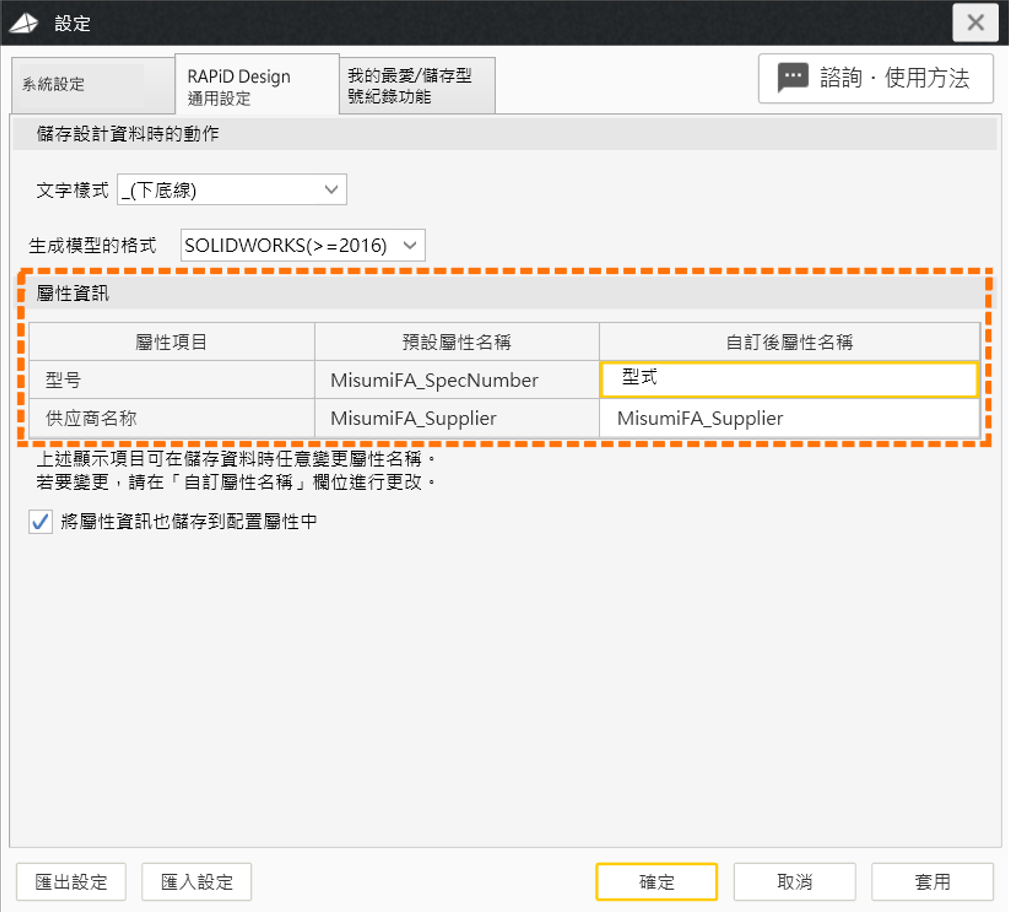The width and height of the screenshot is (1009, 912).
Task: Click the app logo icon in title bar
Action: pyautogui.click(x=24, y=23)
